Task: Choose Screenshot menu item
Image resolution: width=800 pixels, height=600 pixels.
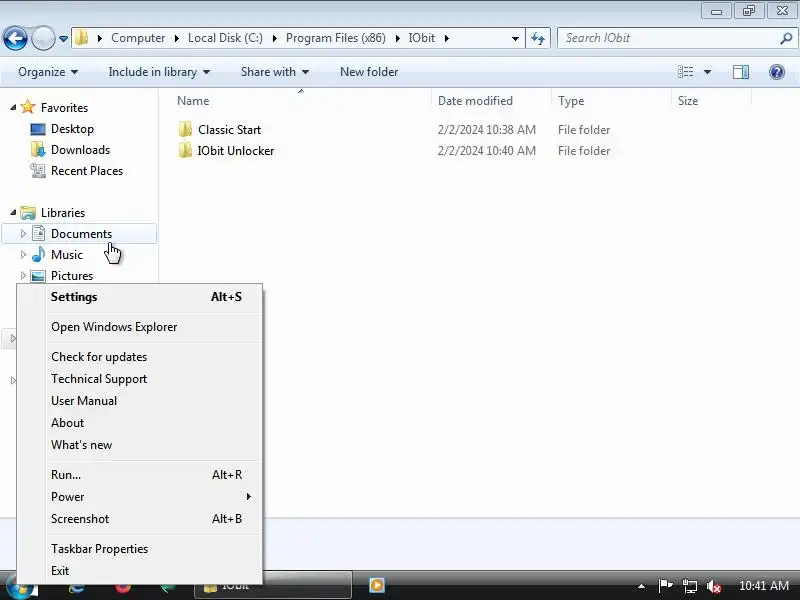Action: [x=140, y=518]
